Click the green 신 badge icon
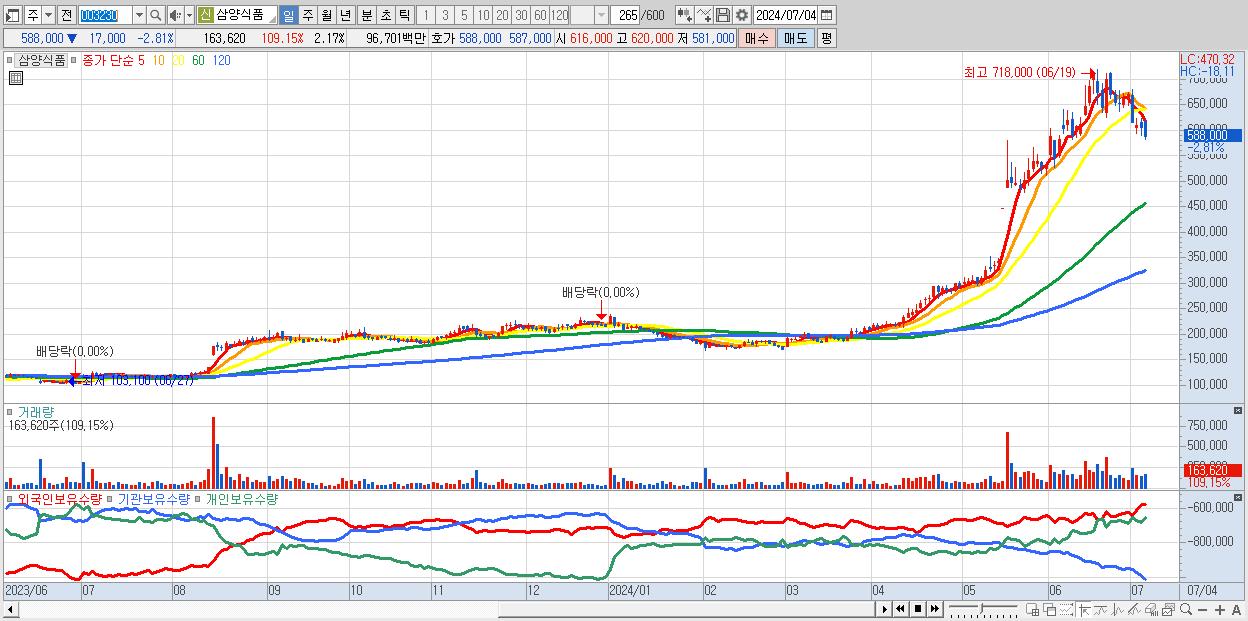The width and height of the screenshot is (1248, 621). click(x=204, y=15)
